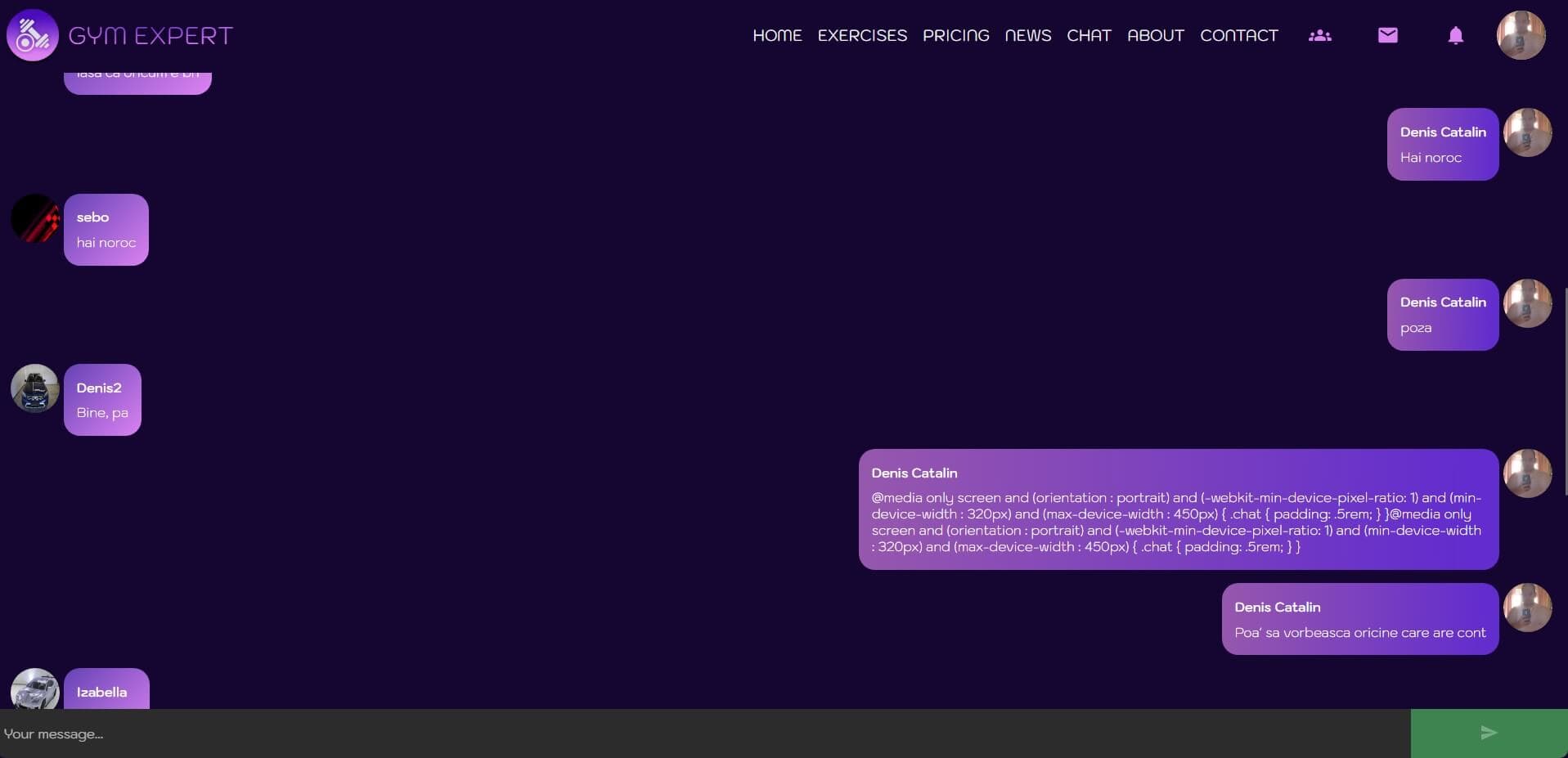Open the users group icon
Screen dimensions: 1568x758
(1319, 35)
